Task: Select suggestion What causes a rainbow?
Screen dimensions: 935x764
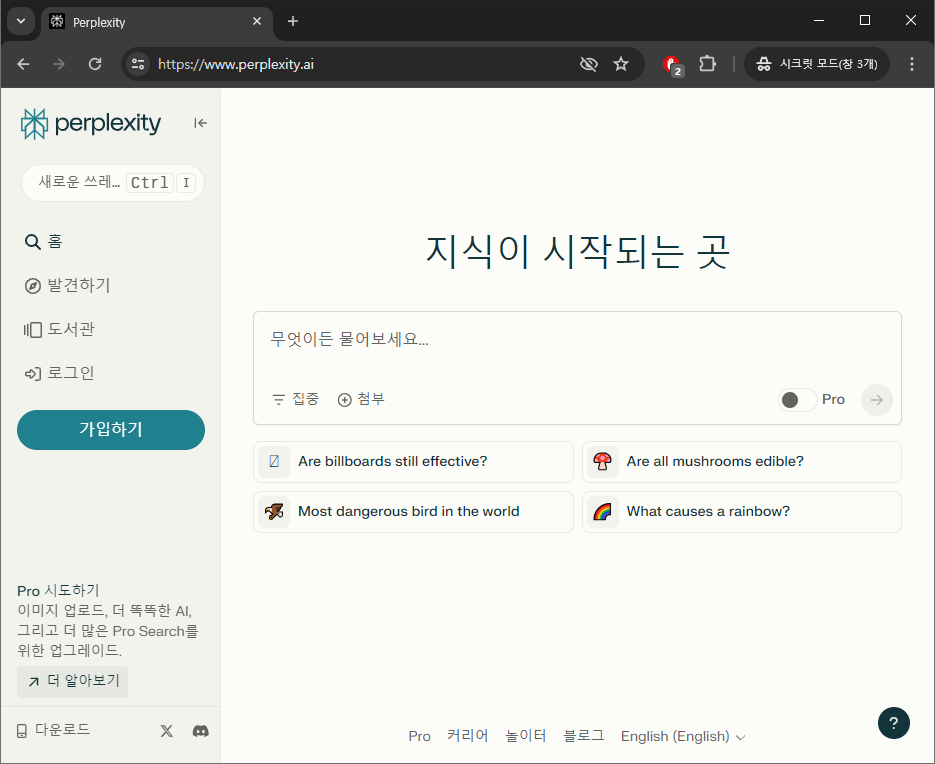Action: [x=742, y=512]
